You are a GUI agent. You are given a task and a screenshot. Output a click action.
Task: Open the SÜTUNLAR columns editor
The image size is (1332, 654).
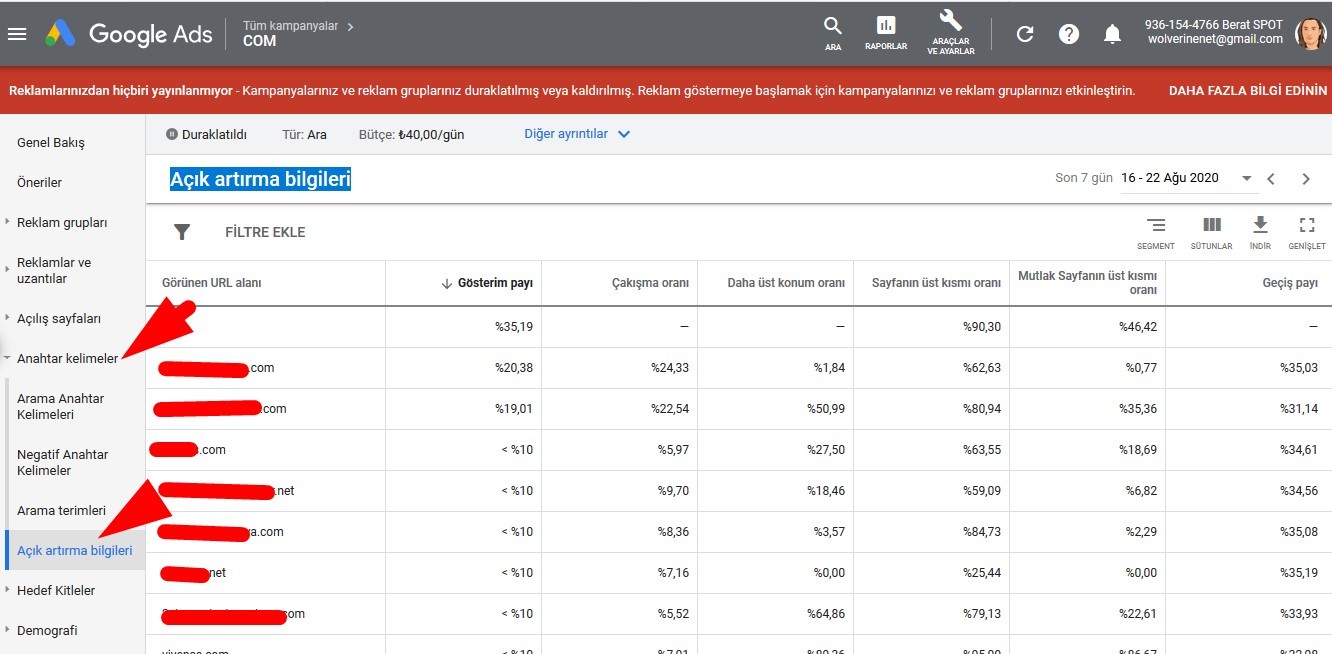1211,233
